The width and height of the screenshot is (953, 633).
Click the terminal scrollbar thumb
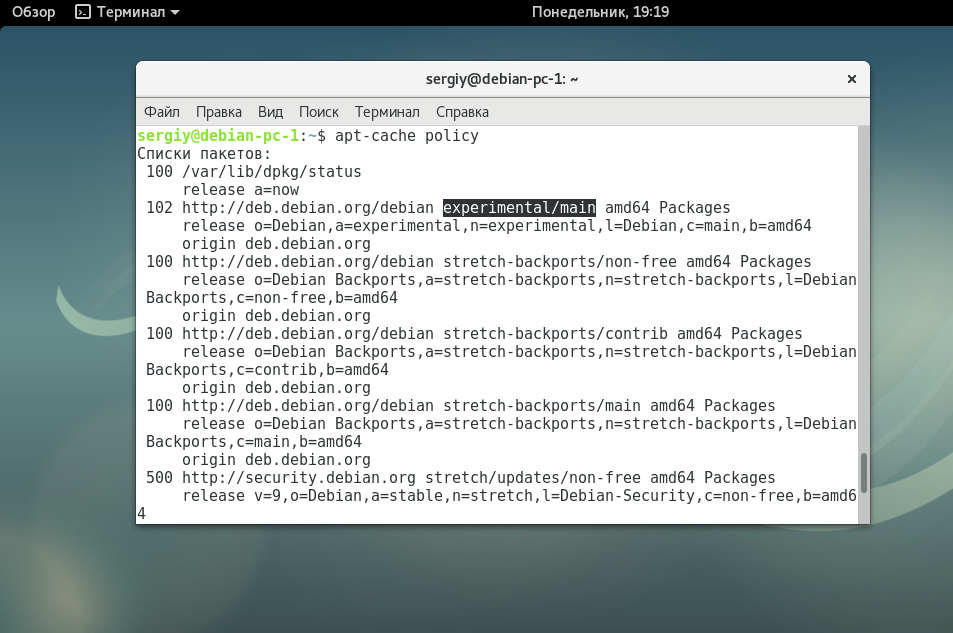[863, 472]
